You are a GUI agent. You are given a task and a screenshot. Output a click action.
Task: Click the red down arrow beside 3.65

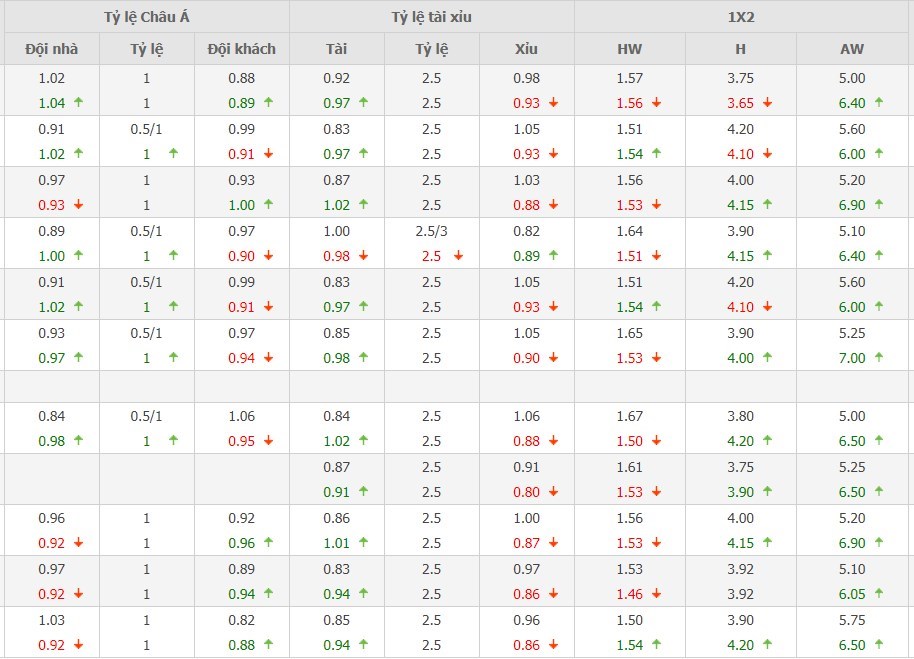point(767,102)
